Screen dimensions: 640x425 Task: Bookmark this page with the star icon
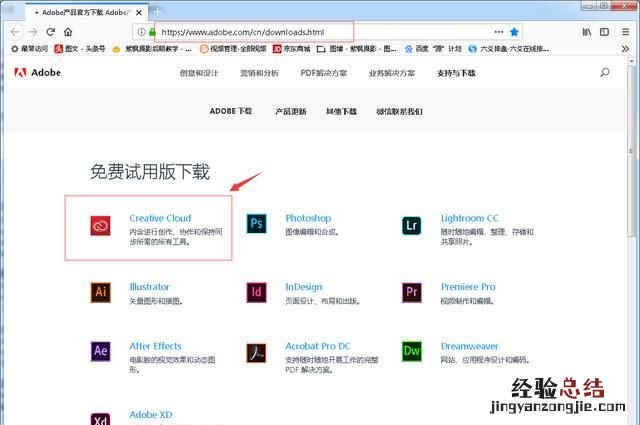(514, 31)
